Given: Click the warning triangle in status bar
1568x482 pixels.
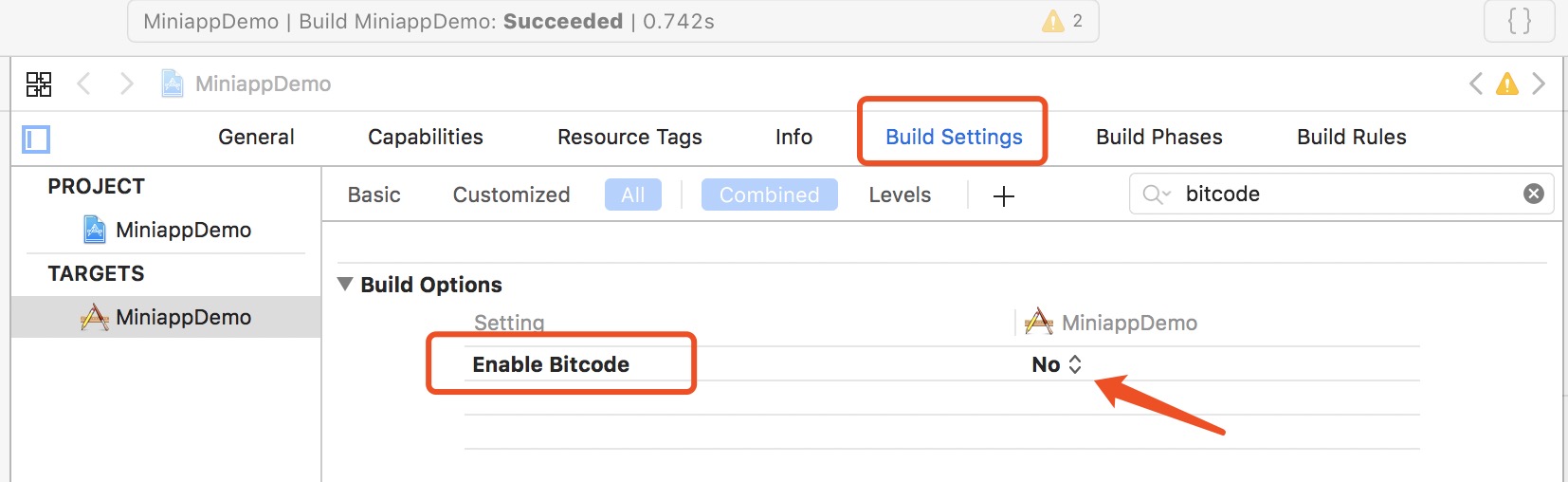Looking at the screenshot, I should tap(1052, 22).
